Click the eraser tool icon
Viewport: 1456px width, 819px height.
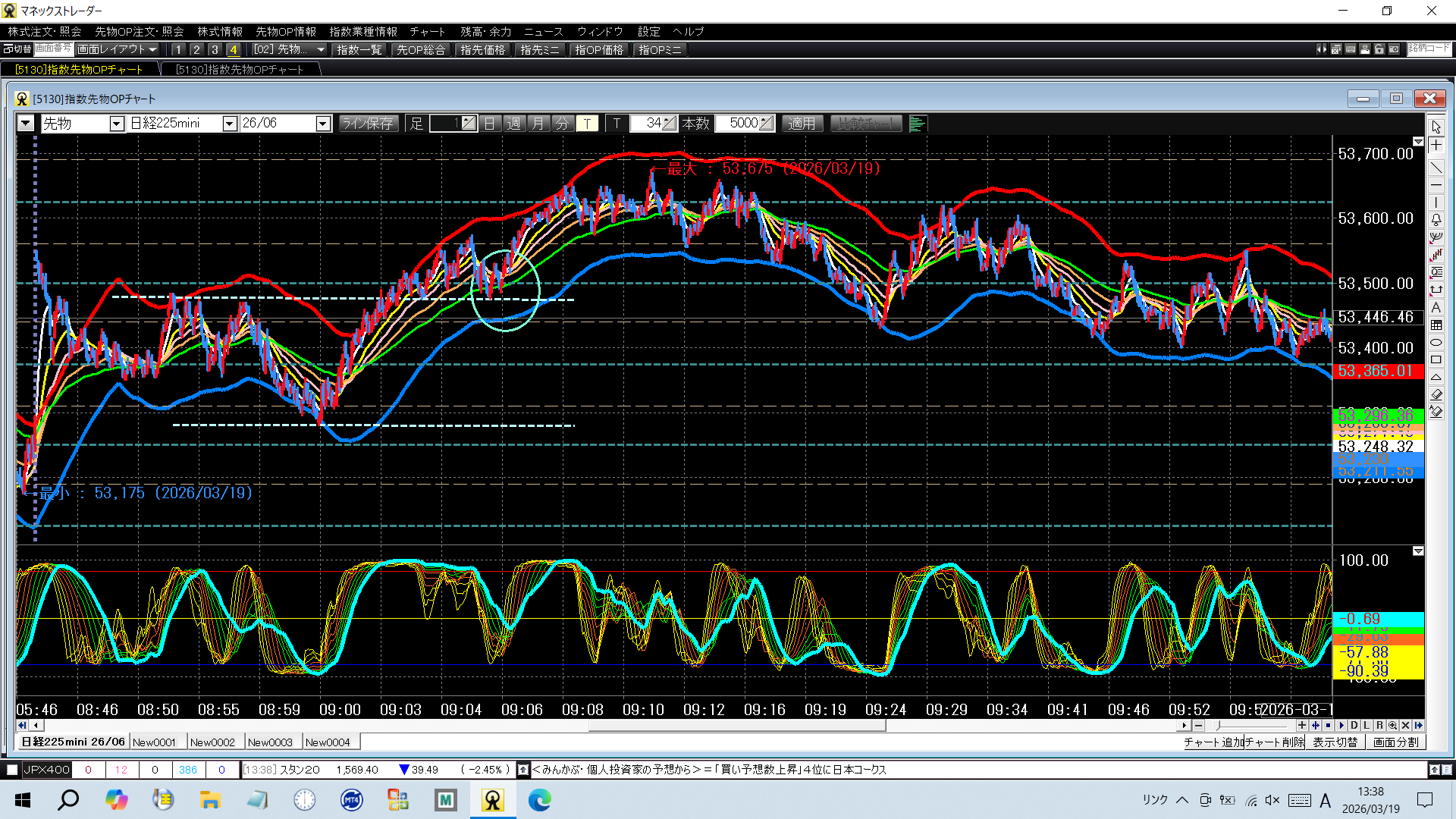1436,394
